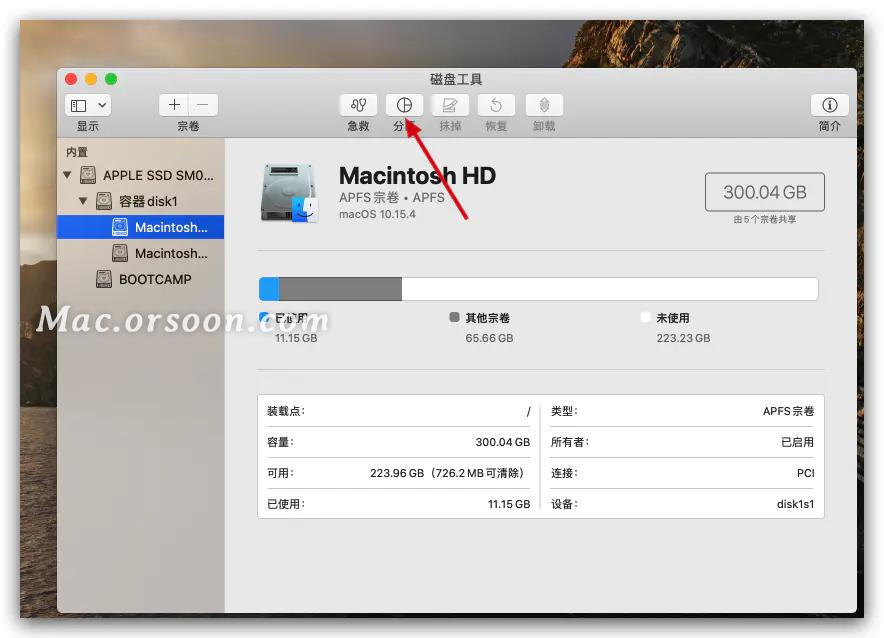Open the 分区 (Partition) tool

[x=404, y=105]
